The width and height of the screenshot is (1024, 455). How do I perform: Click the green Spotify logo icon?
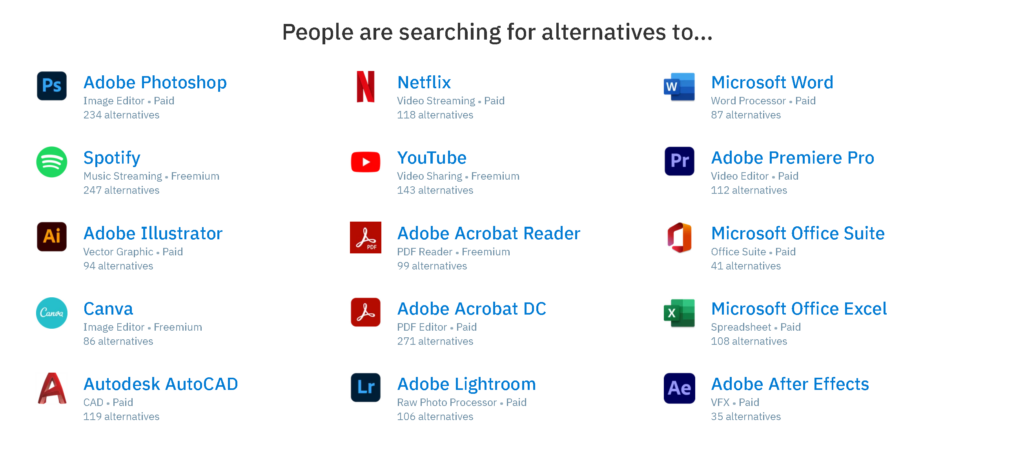pyautogui.click(x=52, y=161)
